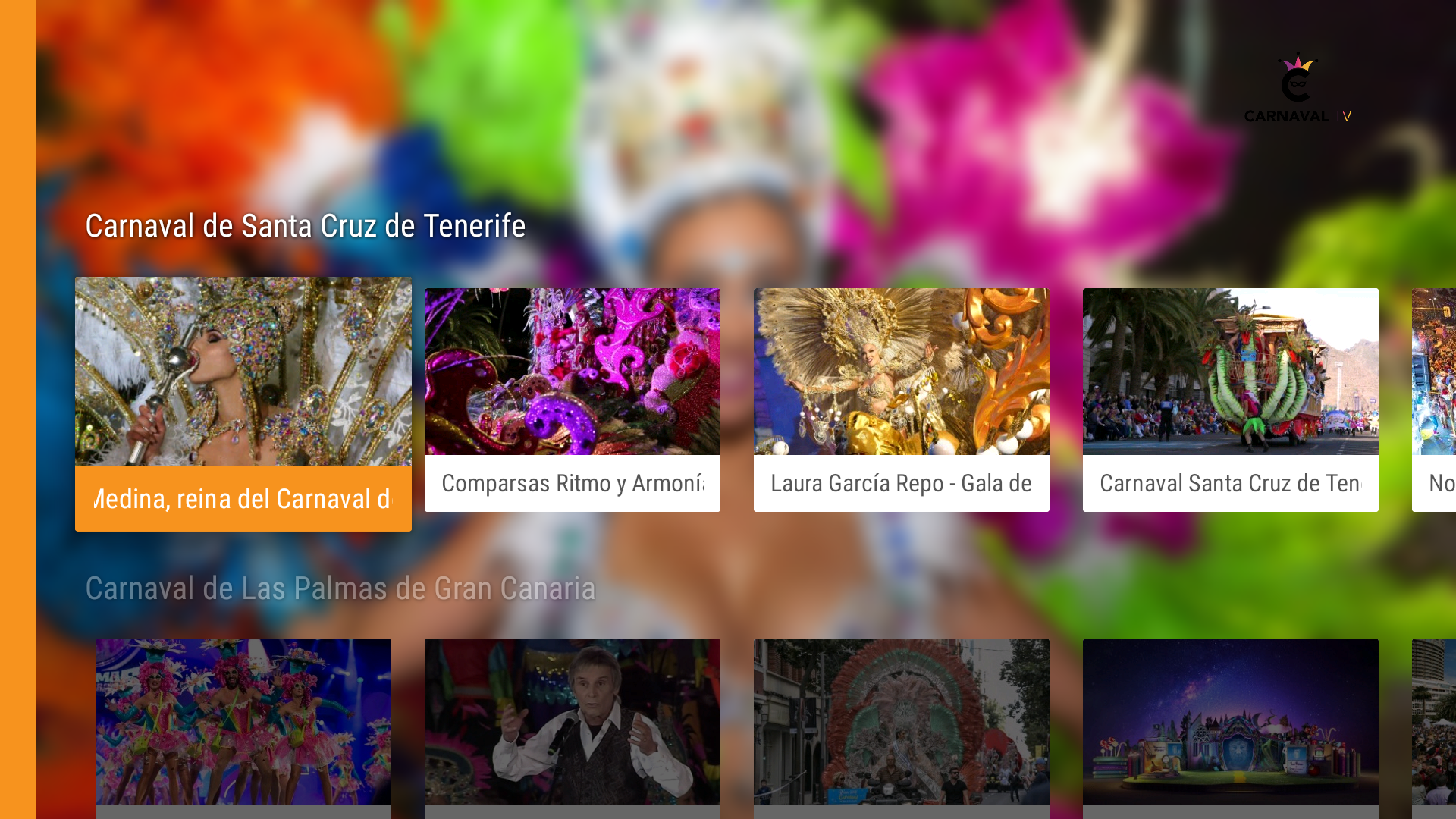Open the man with microphone video thumbnail
This screenshot has width=1456, height=819.
pyautogui.click(x=573, y=722)
